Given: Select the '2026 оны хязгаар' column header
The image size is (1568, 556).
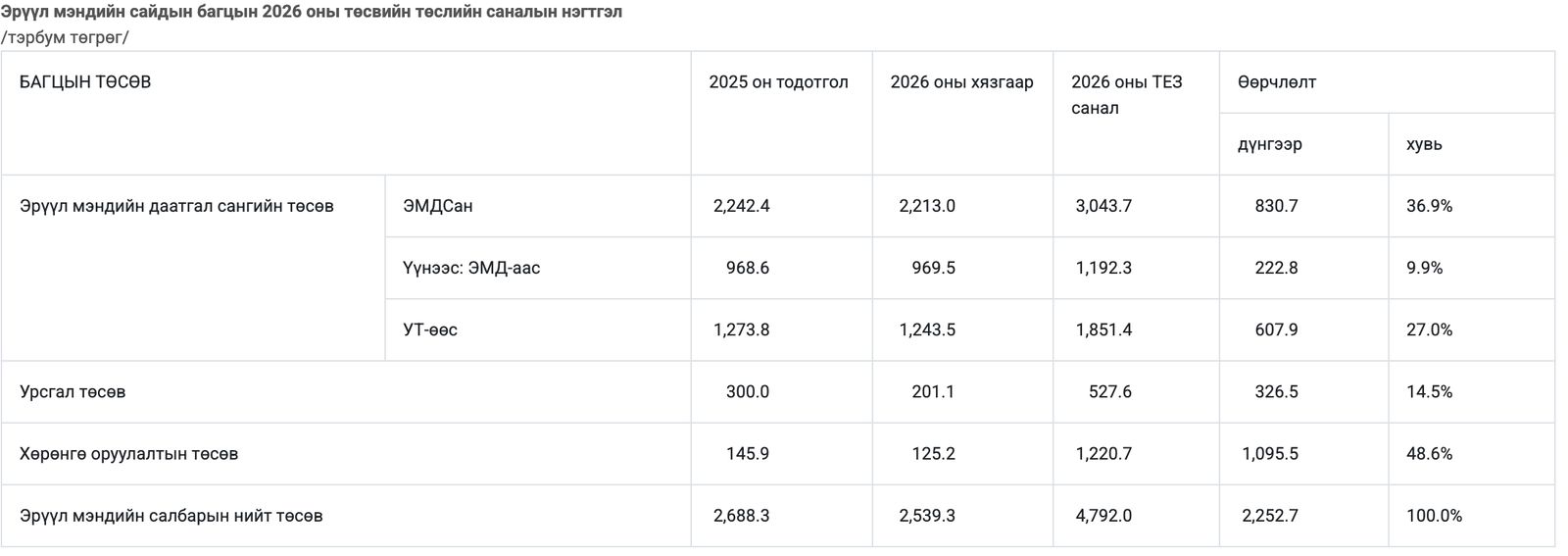Looking at the screenshot, I should coord(961,82).
